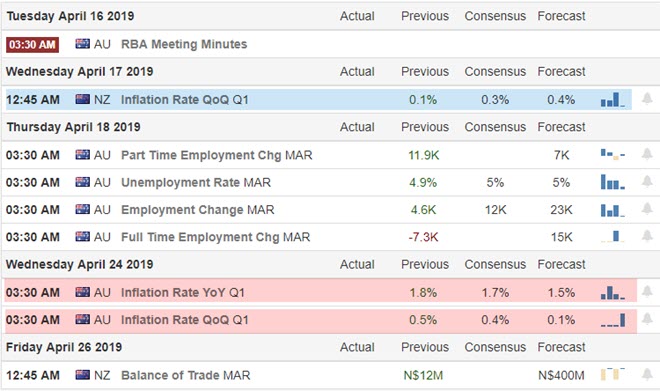Open mini bar chart for NZ Inflation Rate QoQ

613,100
